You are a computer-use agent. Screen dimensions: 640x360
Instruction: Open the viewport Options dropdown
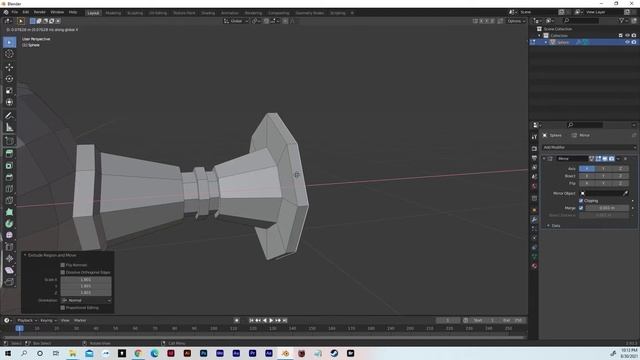point(516,21)
